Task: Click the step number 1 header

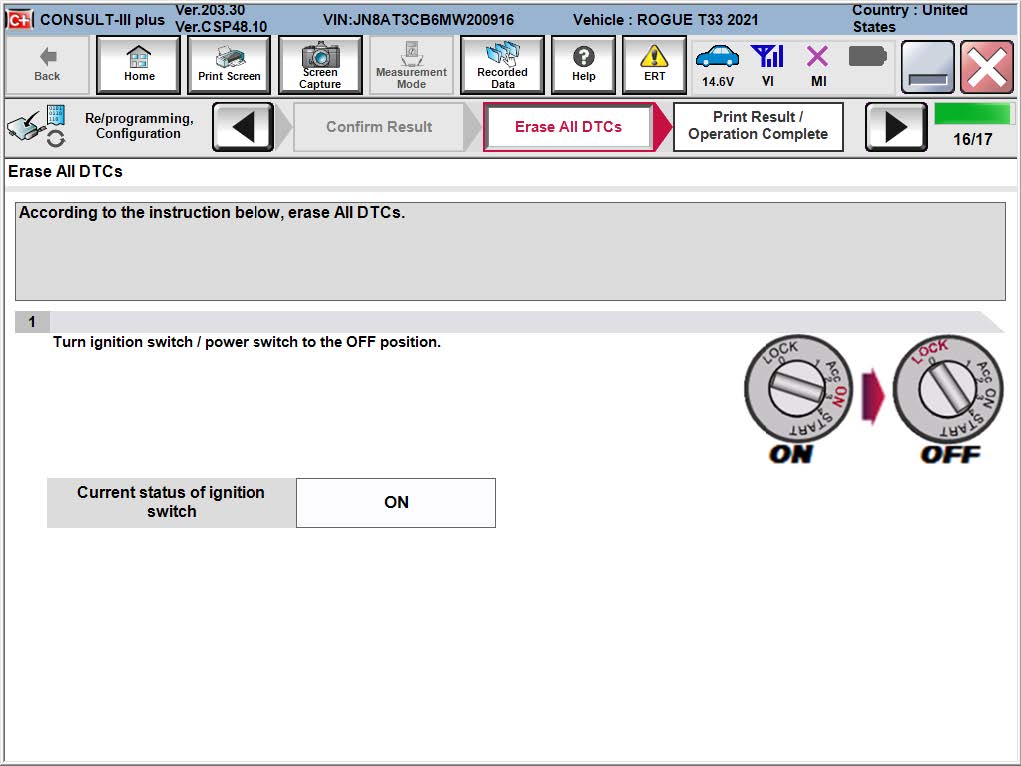Action: point(32,322)
